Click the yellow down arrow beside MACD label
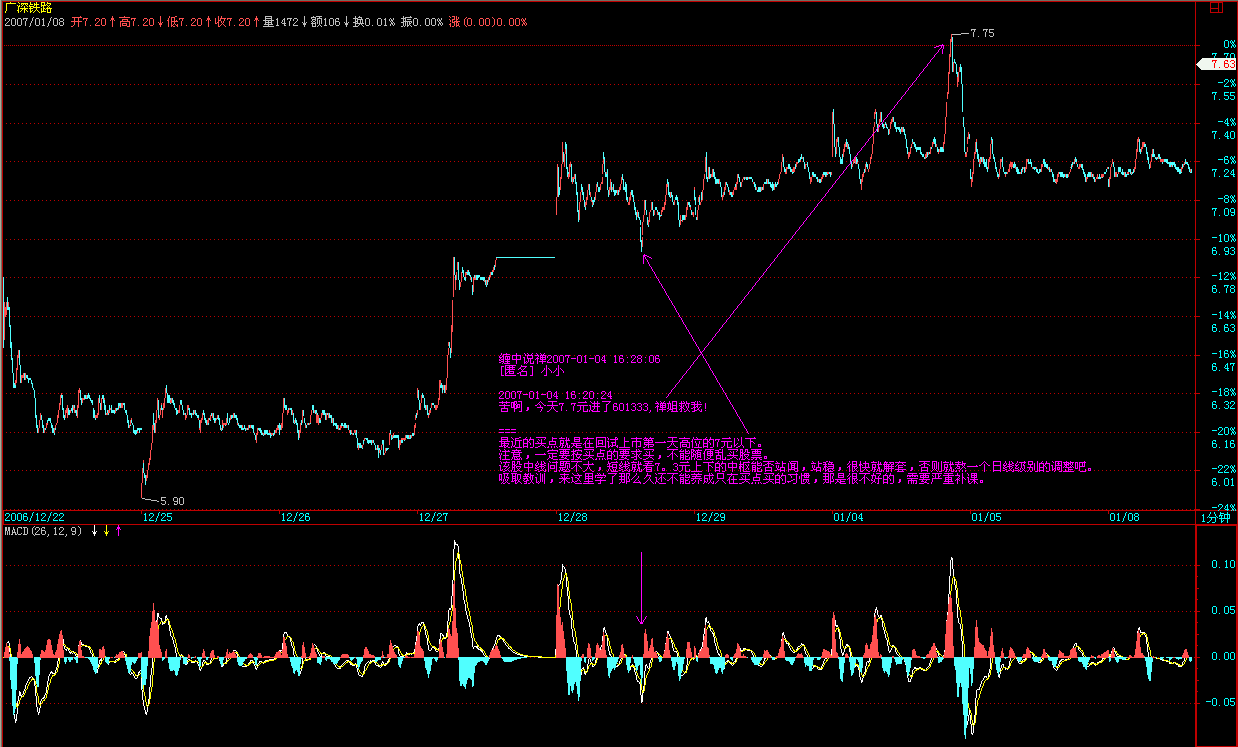Viewport: 1238px width, 747px height. (106, 530)
